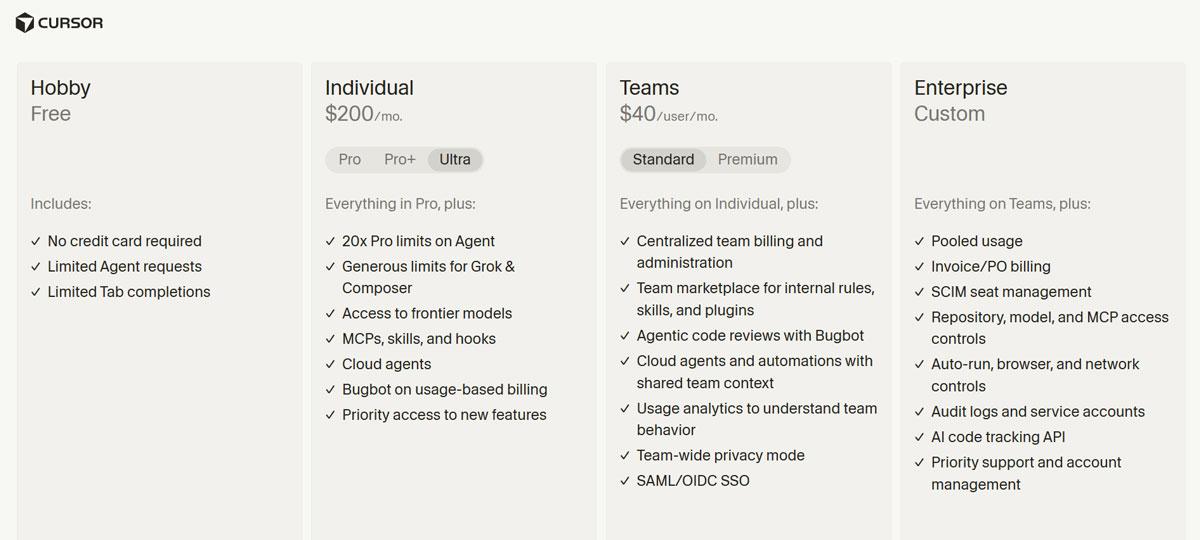This screenshot has height=540, width=1200.
Task: Select the Ultra plan toggle
Action: click(455, 159)
